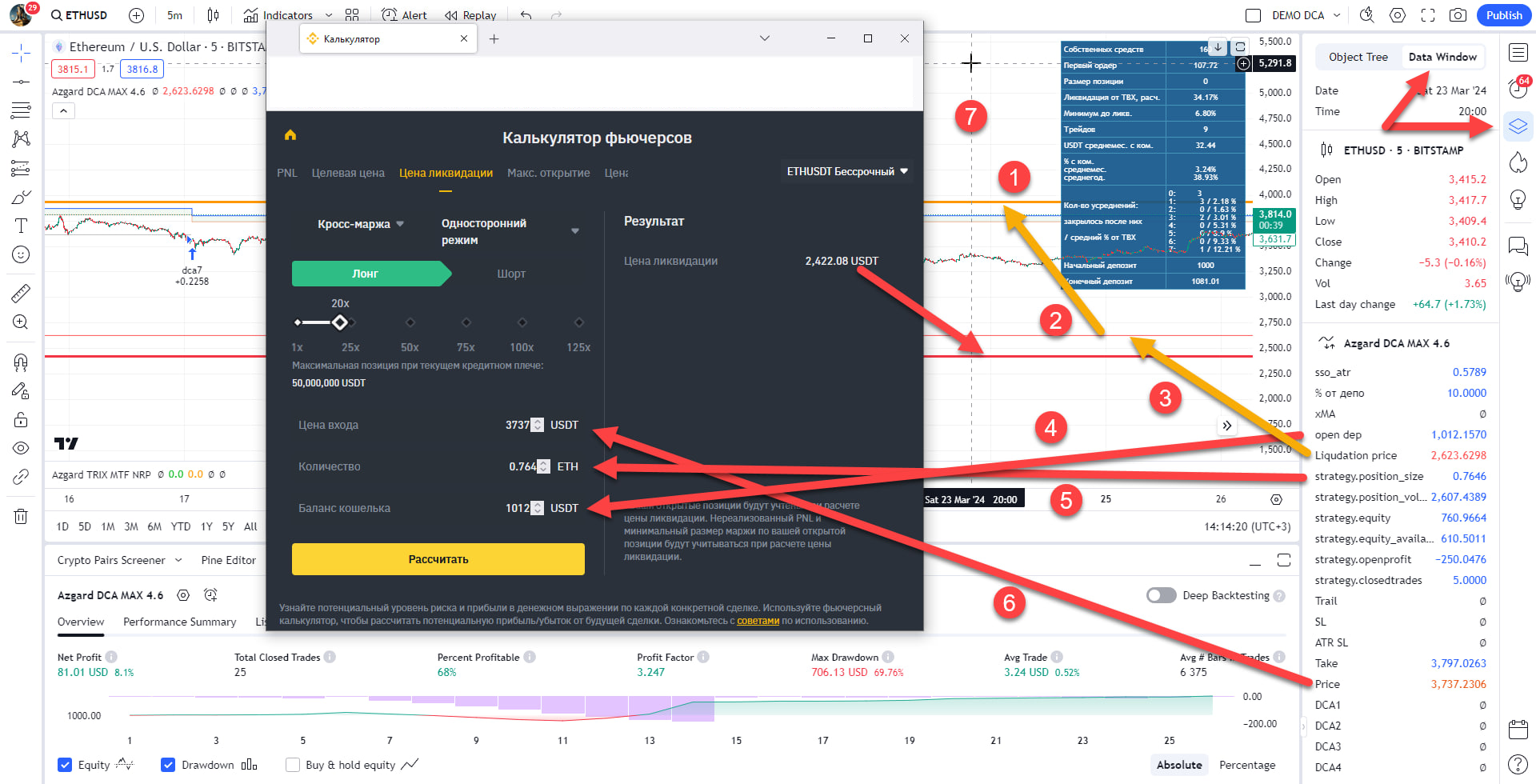The image size is (1536, 784).
Task: Toggle hide all drawings eye
Action: [21, 449]
